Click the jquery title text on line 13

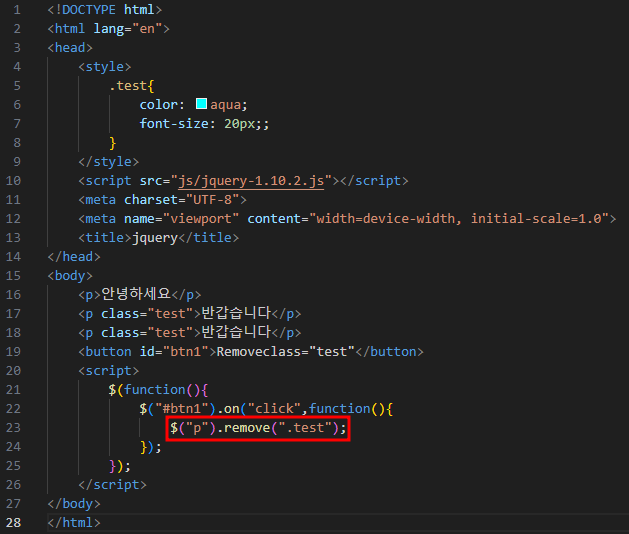tap(155, 238)
